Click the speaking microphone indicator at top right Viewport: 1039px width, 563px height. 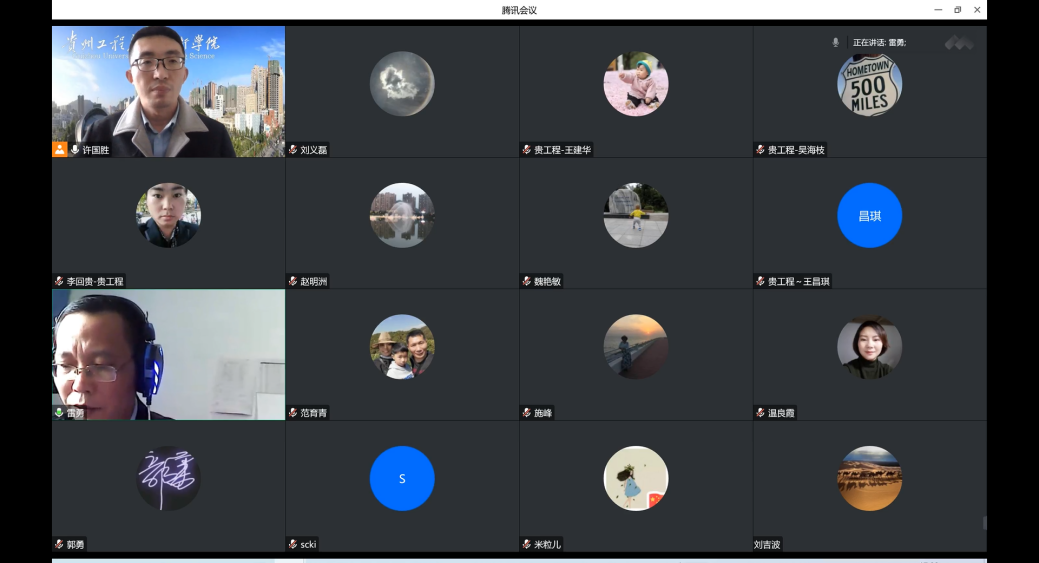pyautogui.click(x=836, y=43)
